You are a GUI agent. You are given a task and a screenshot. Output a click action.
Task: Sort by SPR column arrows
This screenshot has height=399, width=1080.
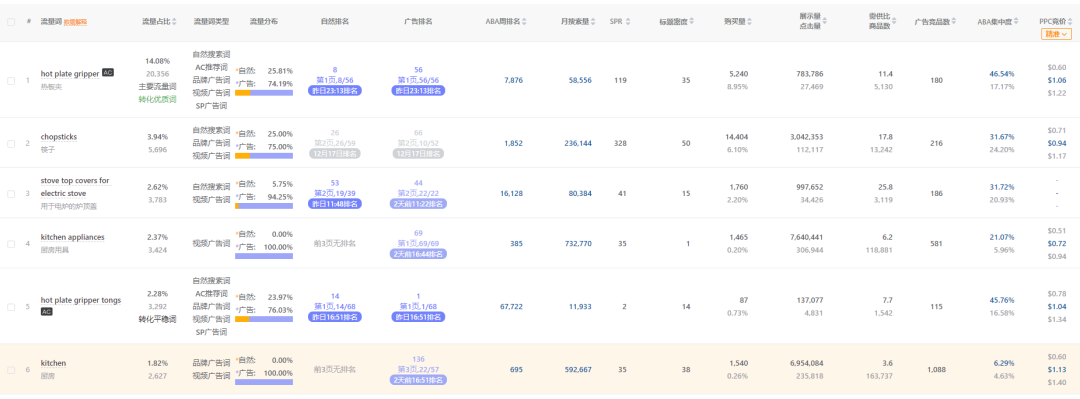pyautogui.click(x=628, y=21)
